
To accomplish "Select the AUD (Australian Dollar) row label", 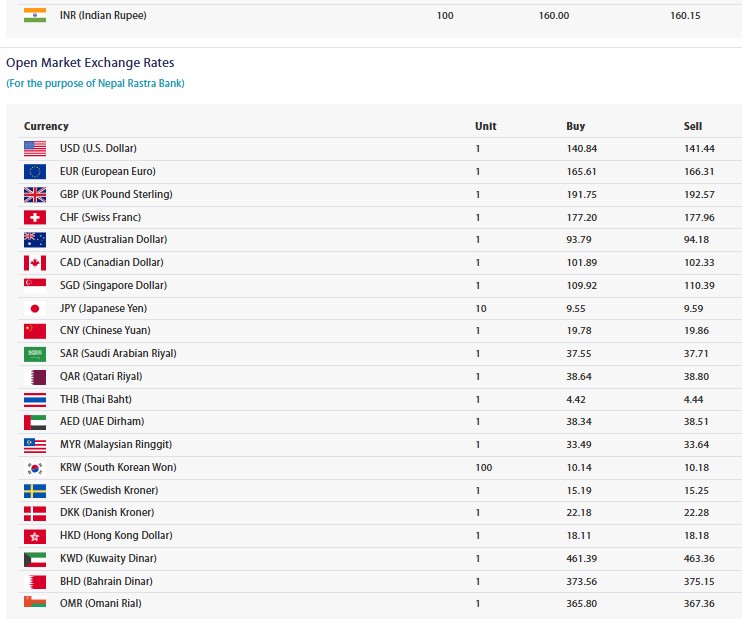I will tap(113, 240).
